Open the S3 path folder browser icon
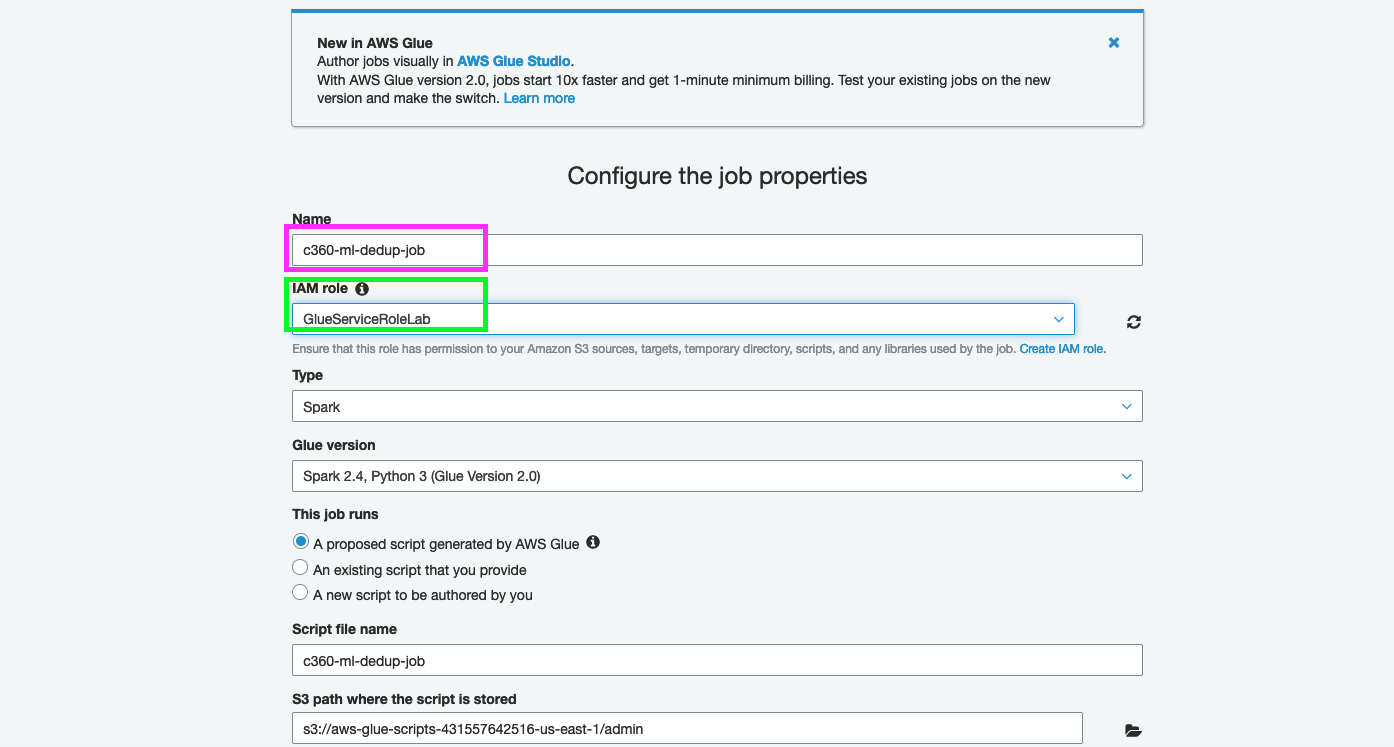The image size is (1394, 747). click(x=1132, y=730)
